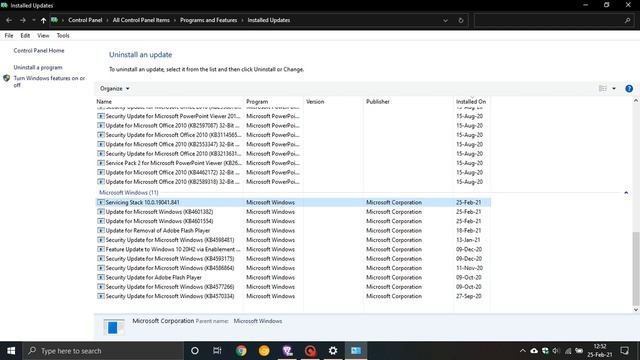Select Update for Microsoft Windows (KB4601554)
This screenshot has height=360, width=640.
293,221
